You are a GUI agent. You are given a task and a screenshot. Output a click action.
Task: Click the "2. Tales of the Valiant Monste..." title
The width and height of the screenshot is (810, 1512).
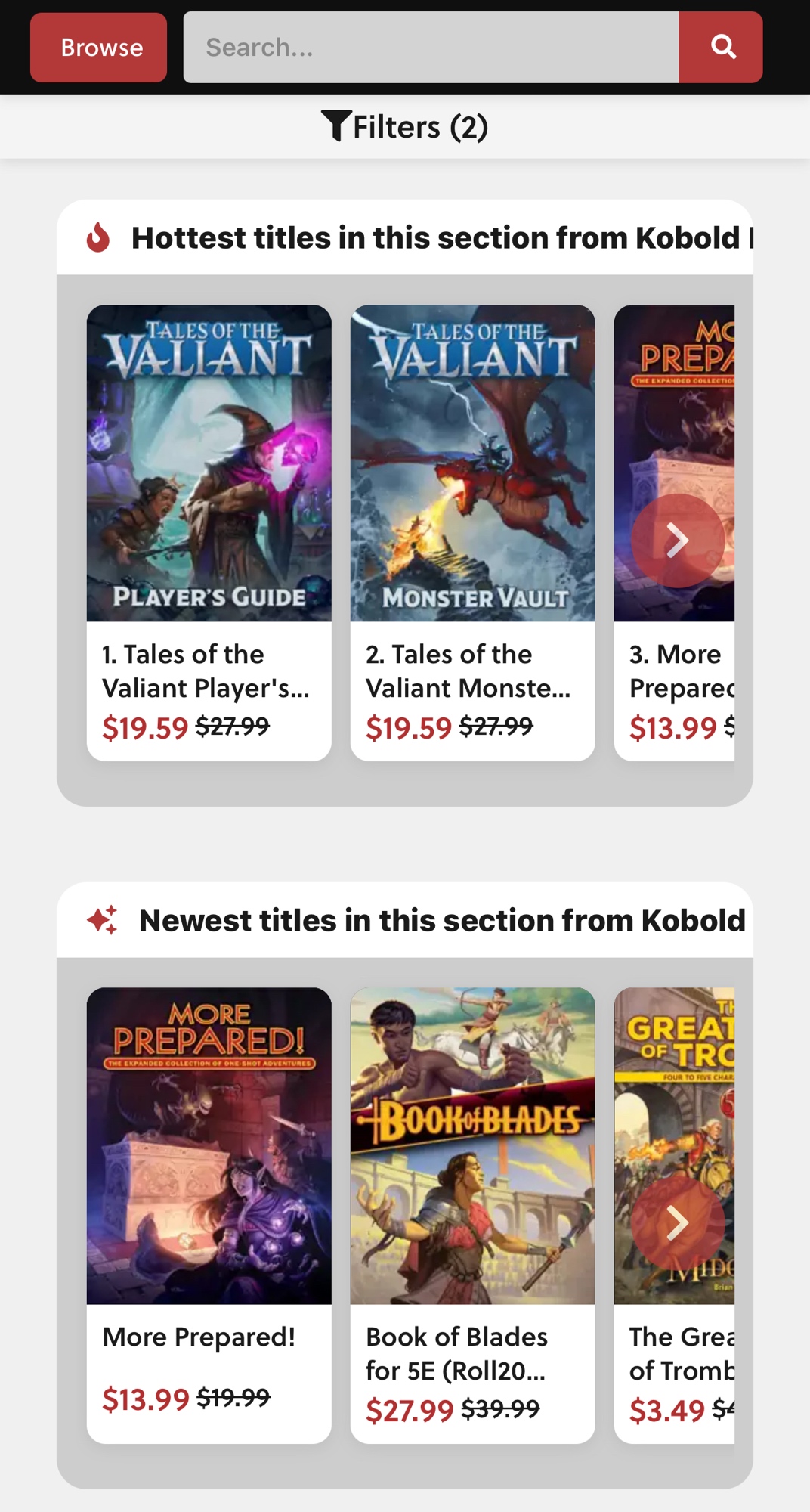[468, 671]
